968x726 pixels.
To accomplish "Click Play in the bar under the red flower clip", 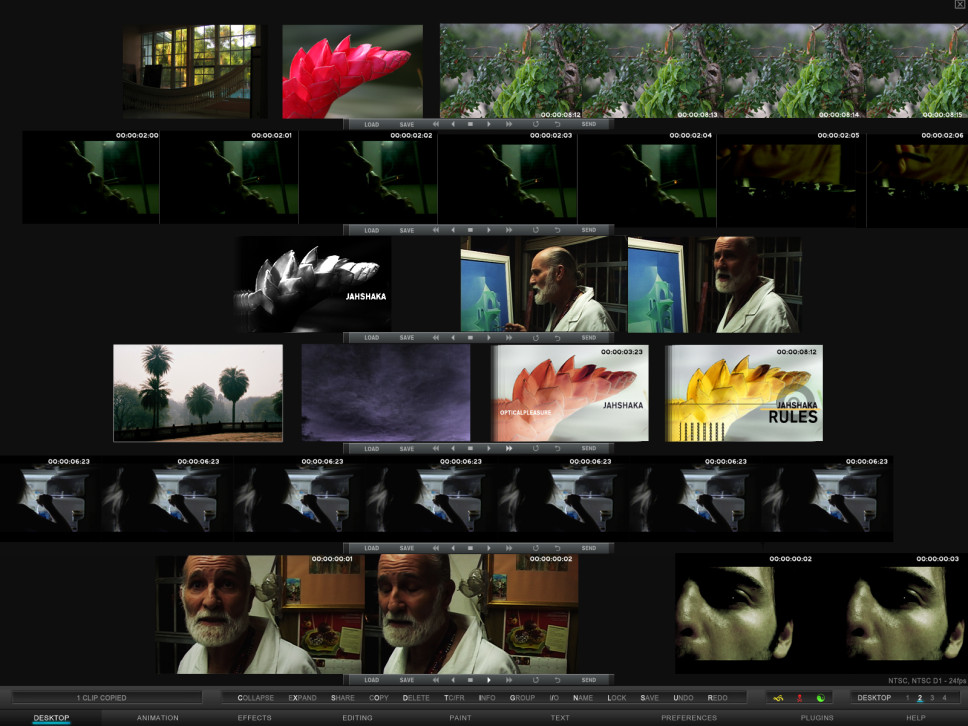I will pyautogui.click(x=489, y=124).
